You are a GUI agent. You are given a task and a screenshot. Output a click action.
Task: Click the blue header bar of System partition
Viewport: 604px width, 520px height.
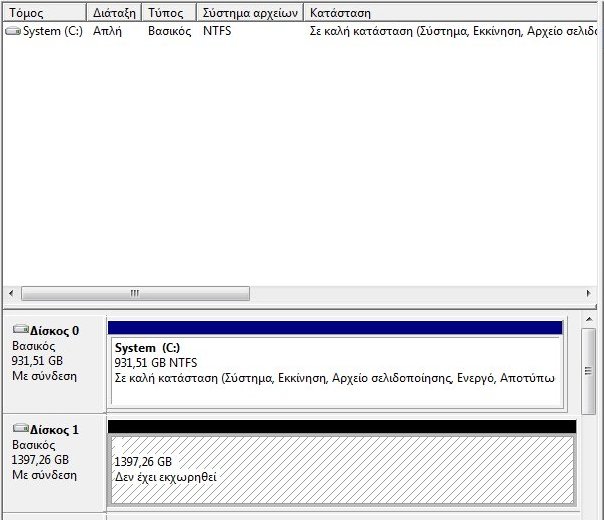[335, 328]
